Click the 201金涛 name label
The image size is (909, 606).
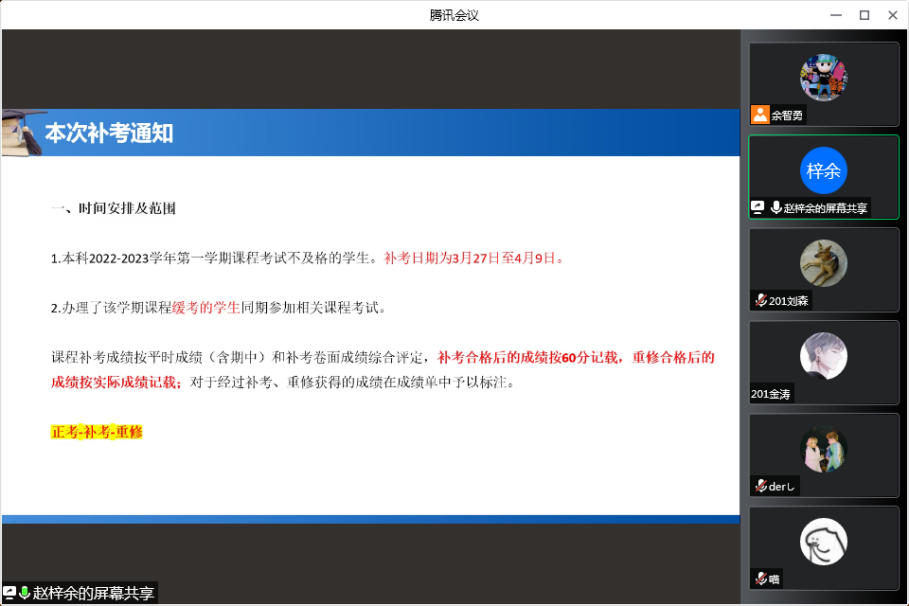pyautogui.click(x=771, y=394)
